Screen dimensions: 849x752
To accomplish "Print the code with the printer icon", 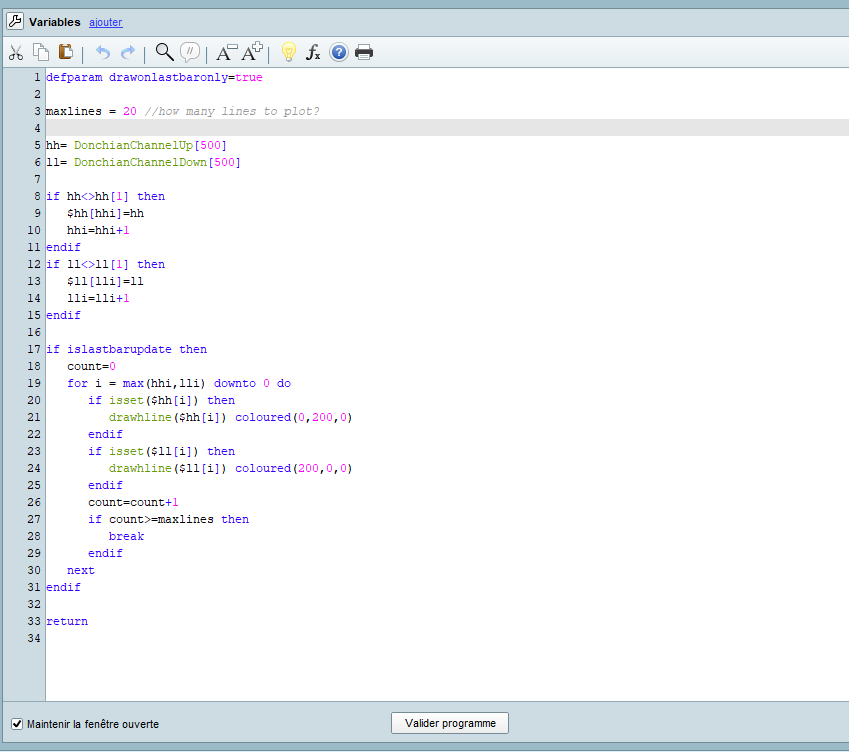I will pos(364,52).
